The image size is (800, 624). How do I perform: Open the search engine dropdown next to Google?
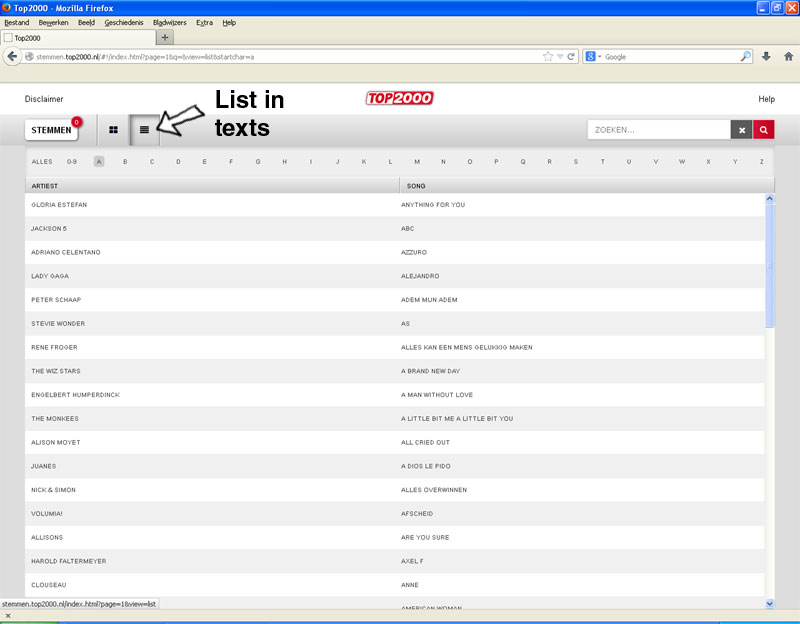click(x=592, y=57)
